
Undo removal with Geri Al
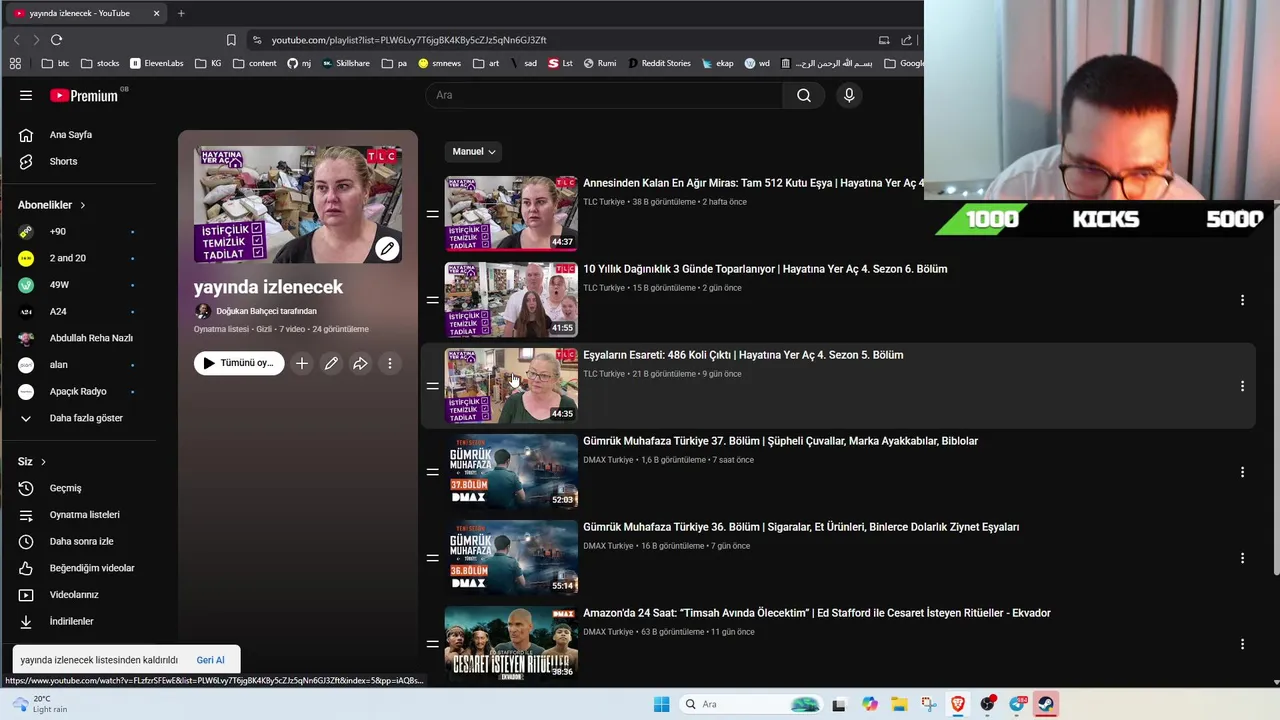210,660
